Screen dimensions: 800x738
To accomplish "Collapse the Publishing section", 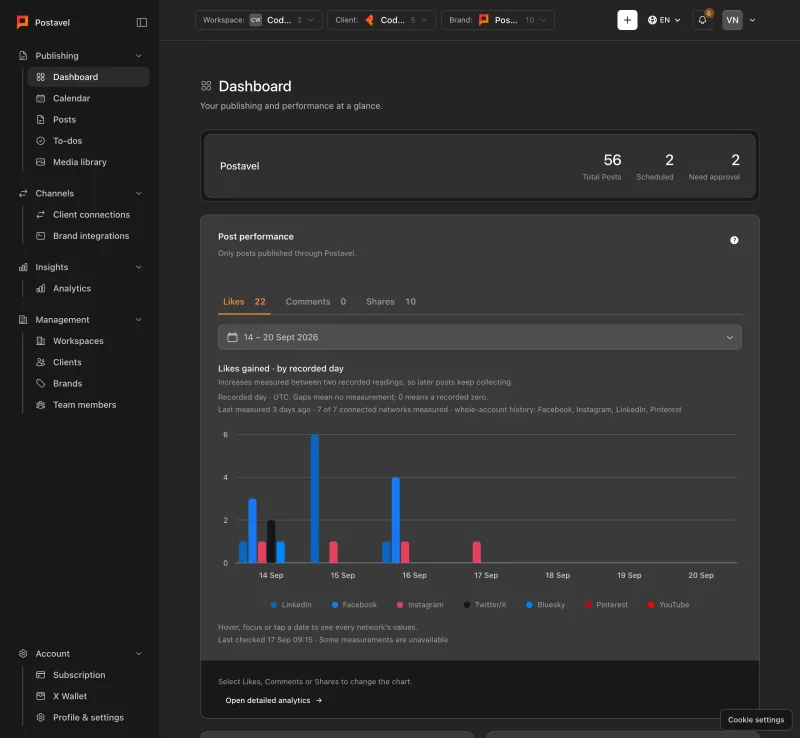I will pos(138,56).
